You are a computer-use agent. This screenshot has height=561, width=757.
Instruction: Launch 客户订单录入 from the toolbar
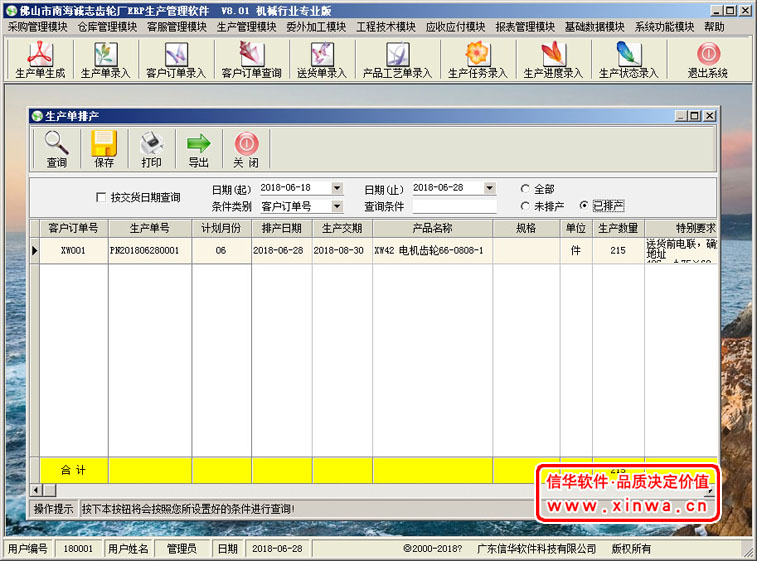pos(176,60)
